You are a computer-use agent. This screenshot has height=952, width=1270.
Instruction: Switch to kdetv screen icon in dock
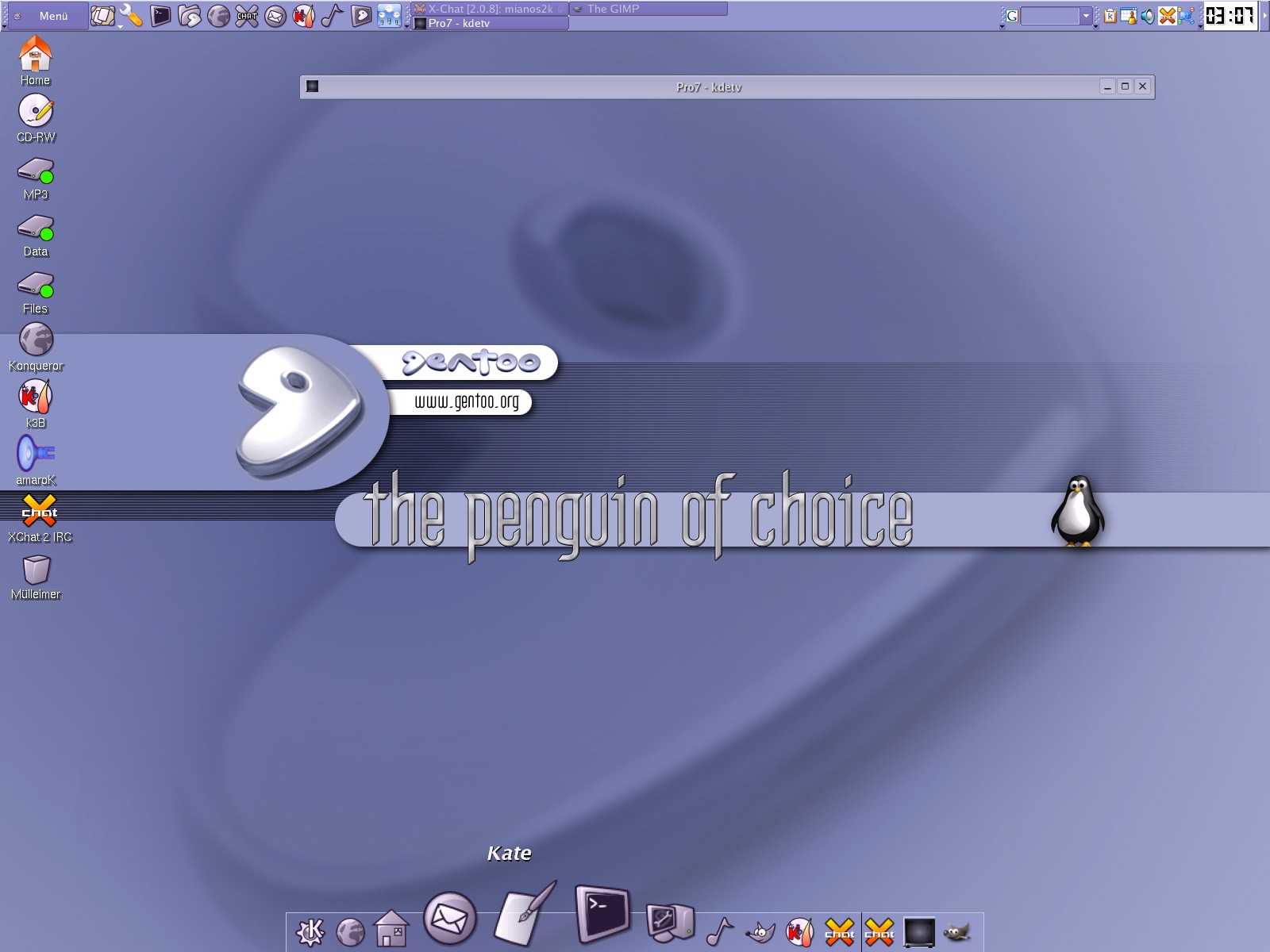tap(919, 932)
